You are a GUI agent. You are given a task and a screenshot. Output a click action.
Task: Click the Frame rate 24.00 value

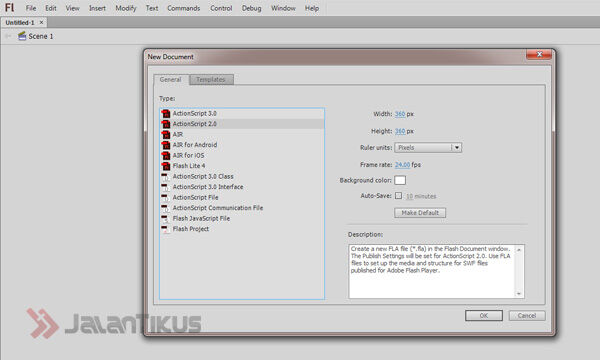coord(402,165)
